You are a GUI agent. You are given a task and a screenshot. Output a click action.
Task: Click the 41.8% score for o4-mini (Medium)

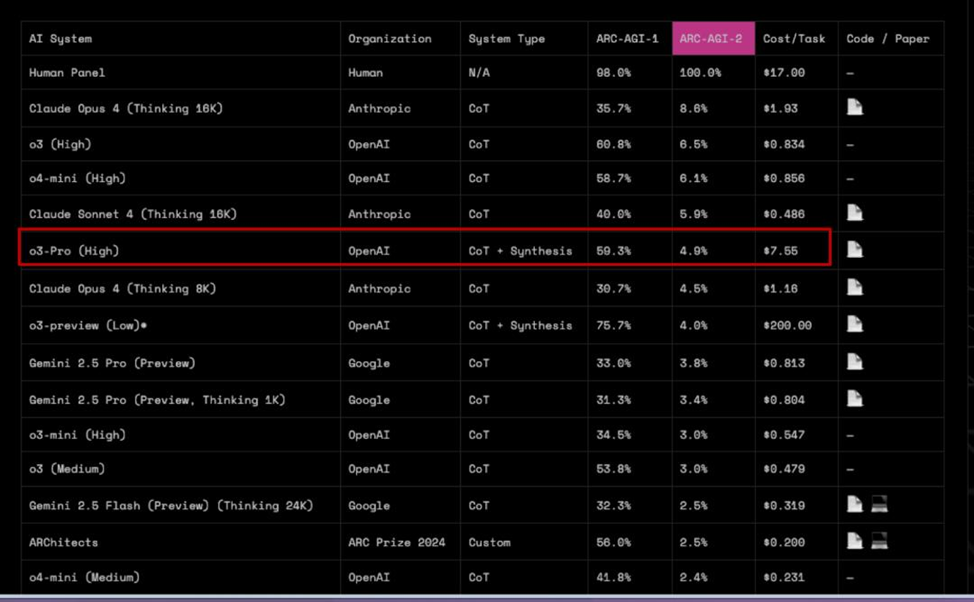tap(613, 577)
